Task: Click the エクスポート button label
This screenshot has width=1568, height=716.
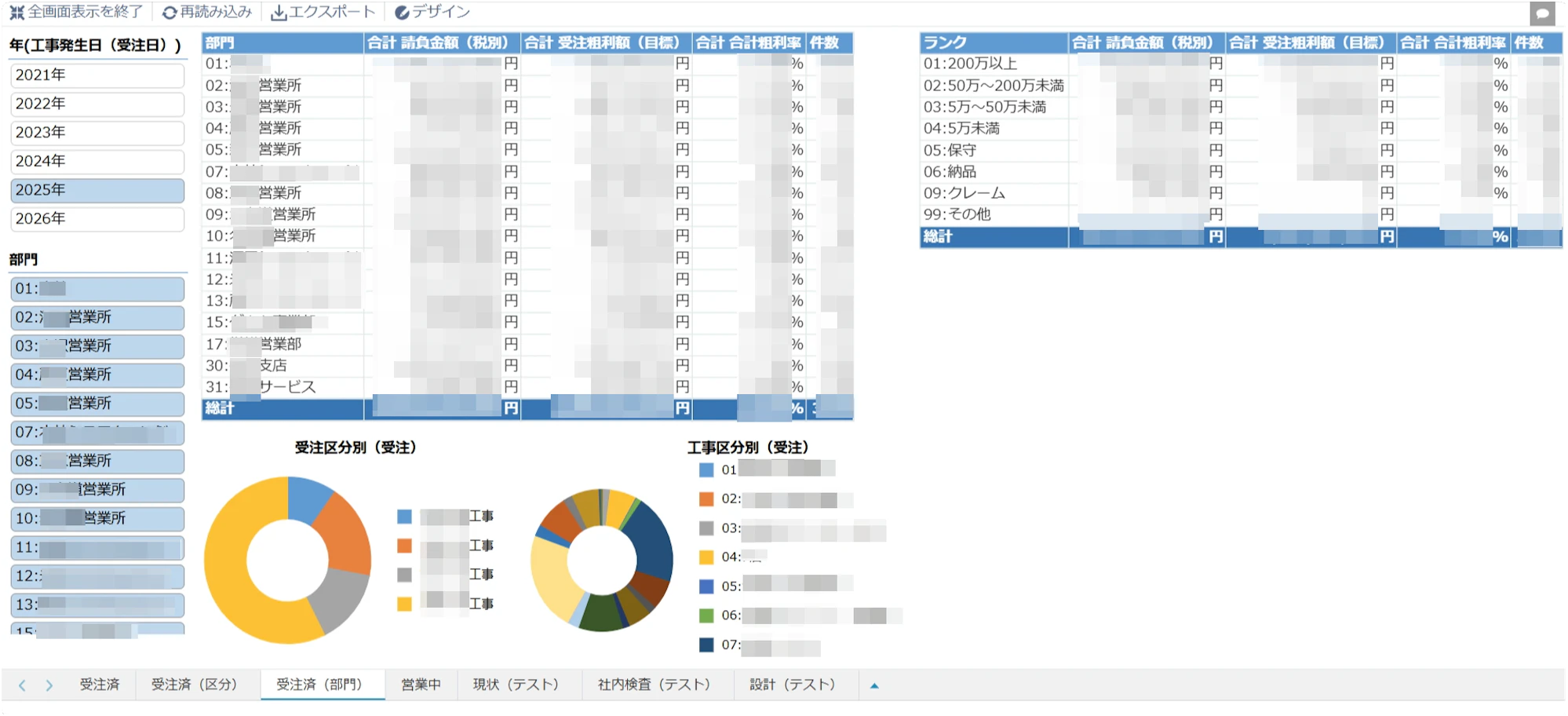Action: pos(332,12)
